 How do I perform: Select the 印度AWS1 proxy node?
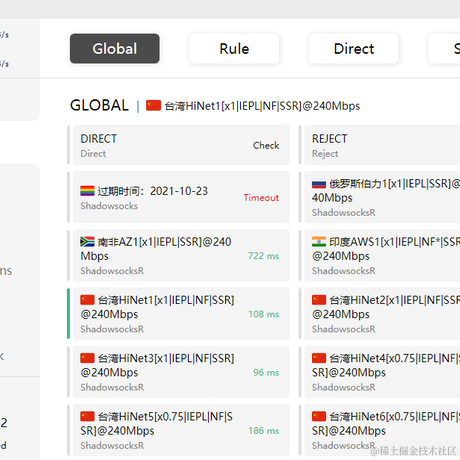click(x=382, y=255)
